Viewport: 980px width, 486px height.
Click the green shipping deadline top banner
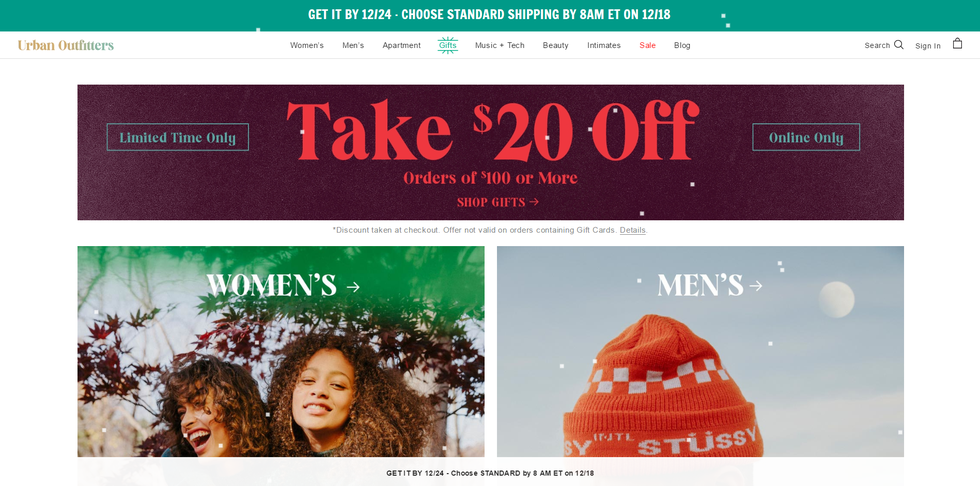489,15
